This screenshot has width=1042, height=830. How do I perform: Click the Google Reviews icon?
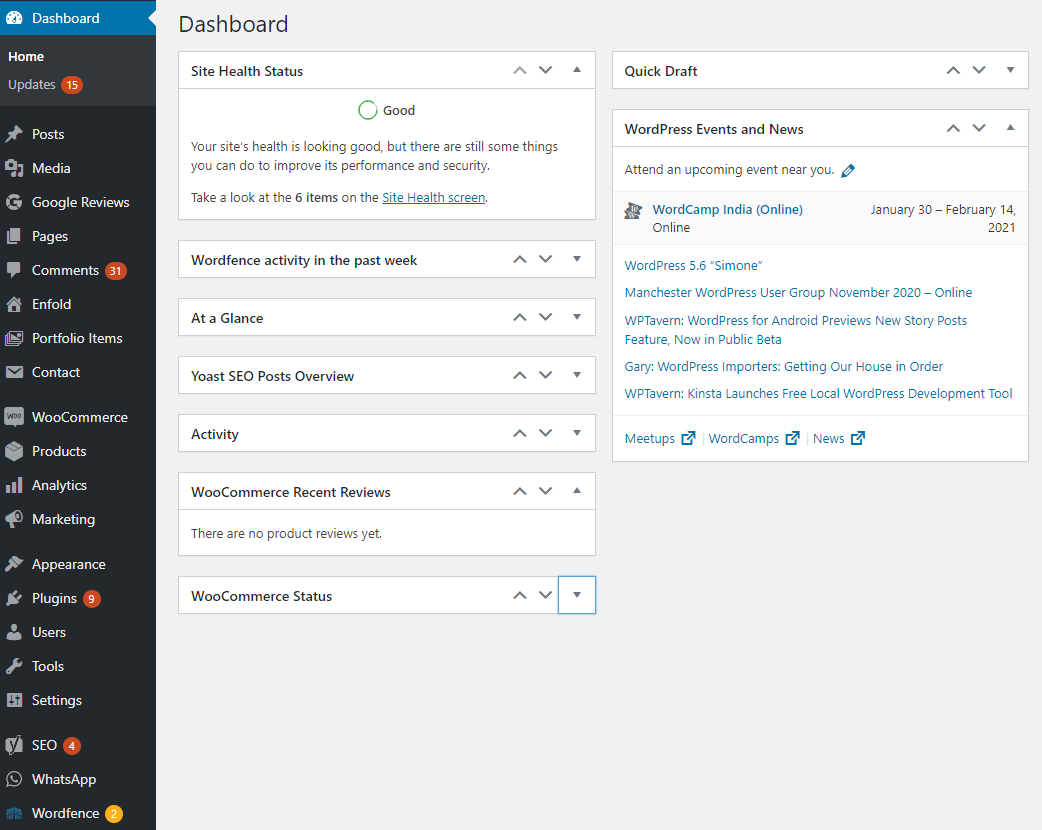(14, 202)
